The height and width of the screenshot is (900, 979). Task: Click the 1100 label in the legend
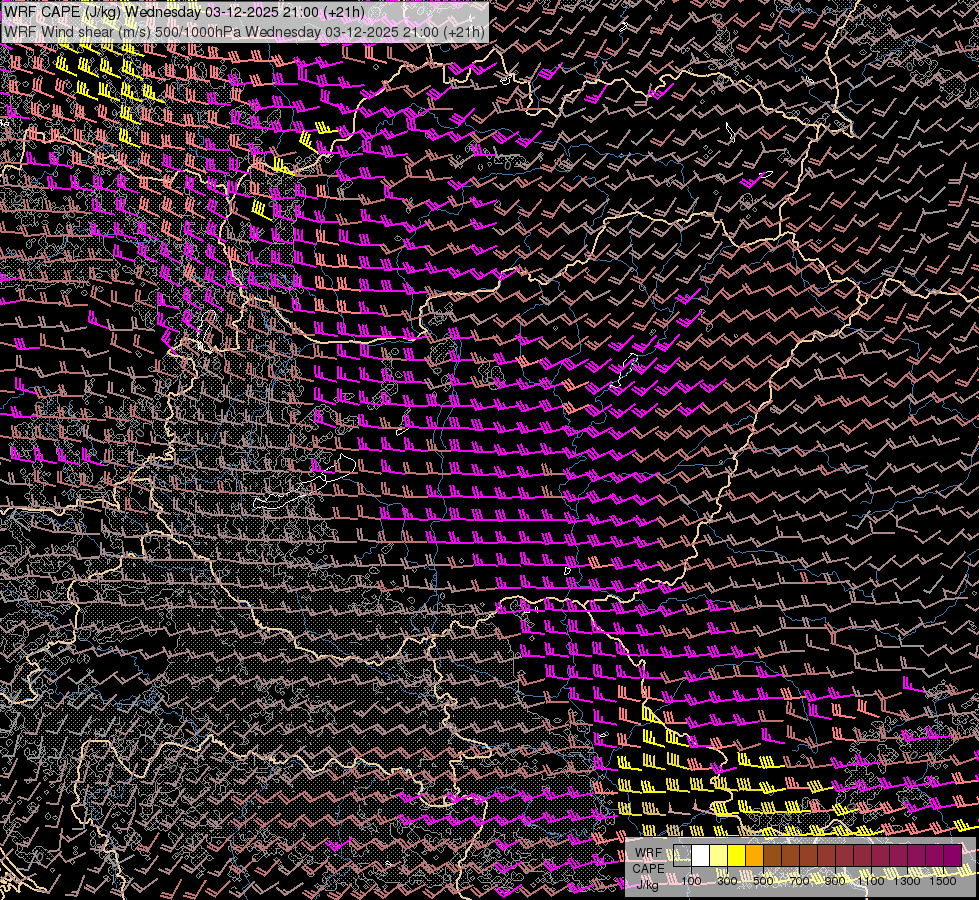(871, 881)
